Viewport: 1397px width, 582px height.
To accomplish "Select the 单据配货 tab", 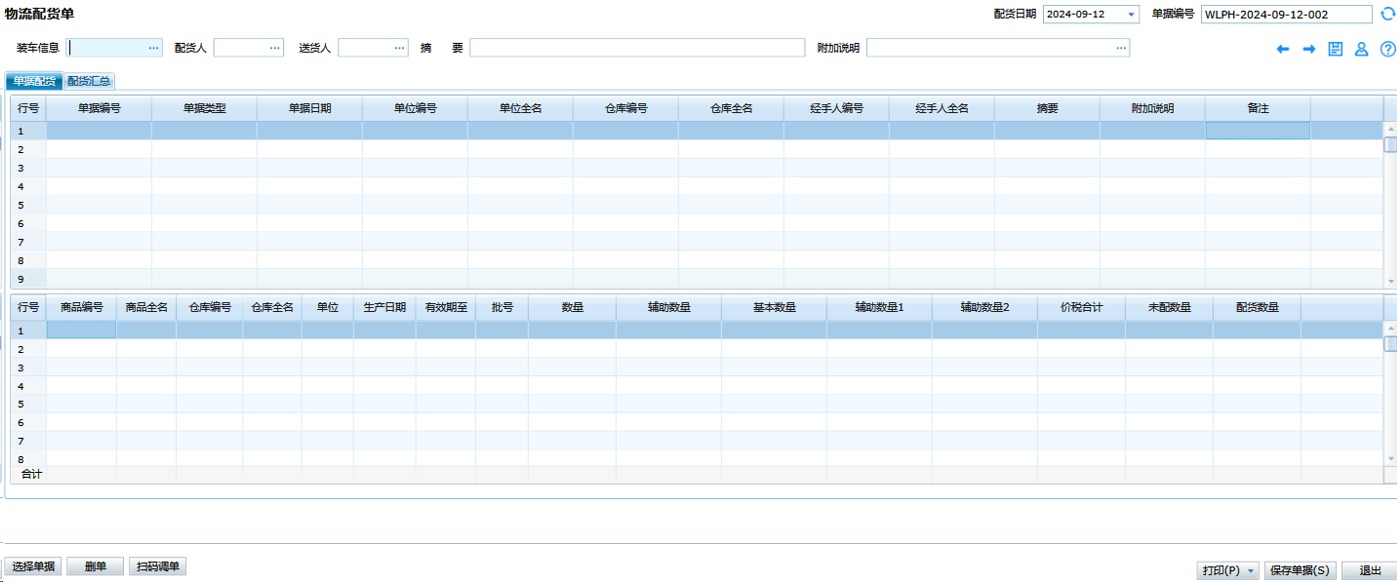I will point(34,81).
